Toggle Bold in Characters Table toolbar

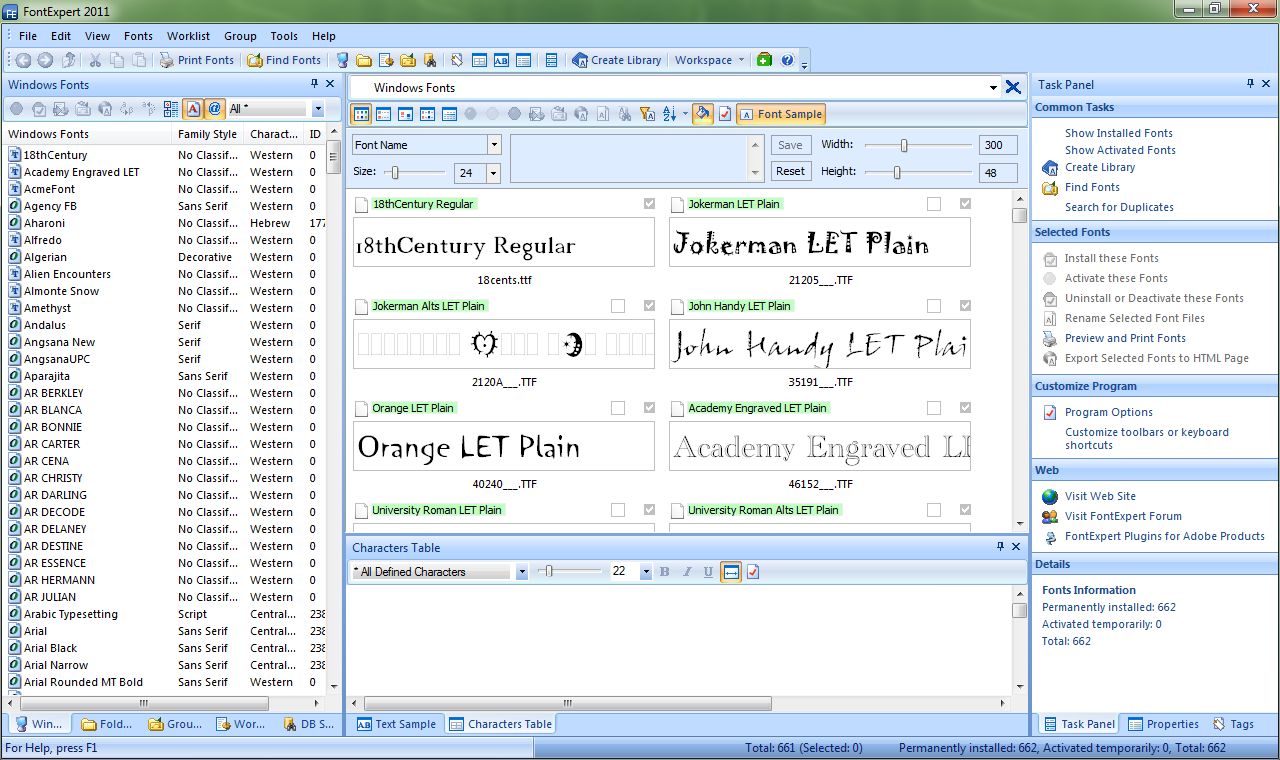pos(664,572)
